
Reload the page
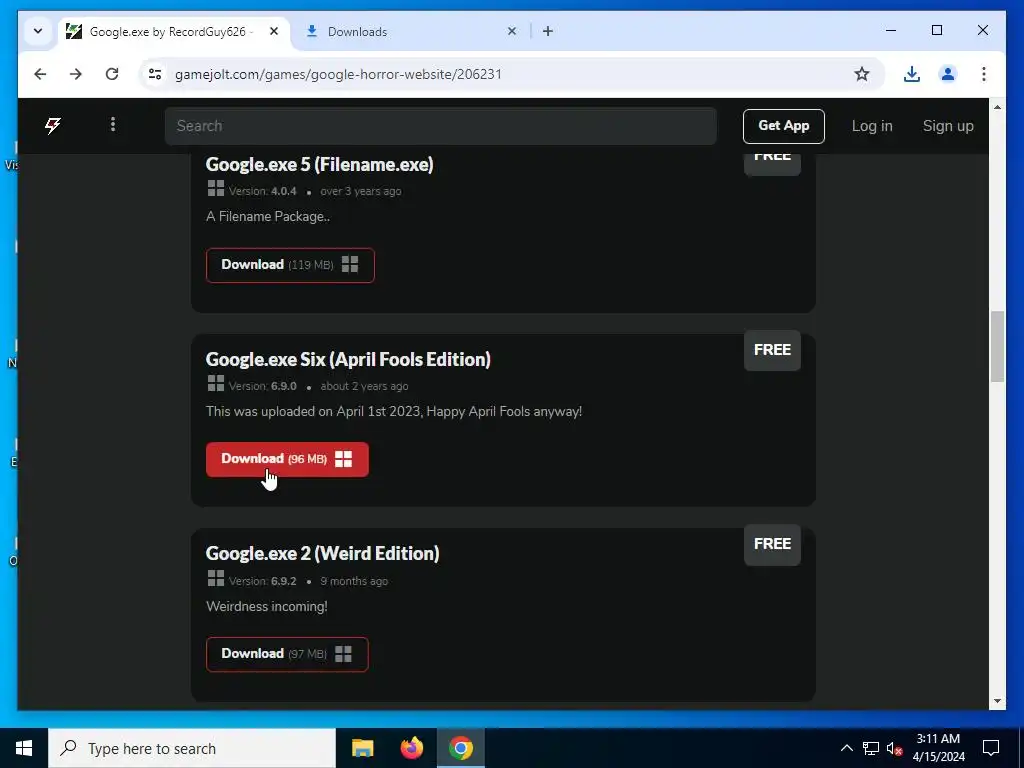click(x=112, y=74)
